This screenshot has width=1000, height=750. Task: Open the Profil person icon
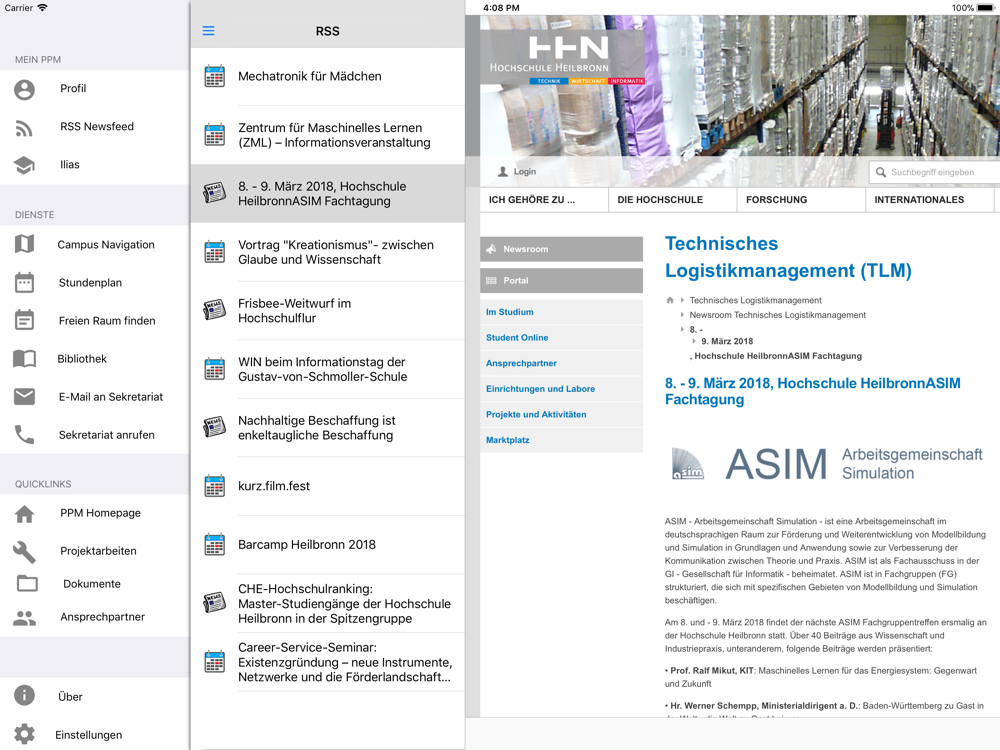click(x=24, y=89)
